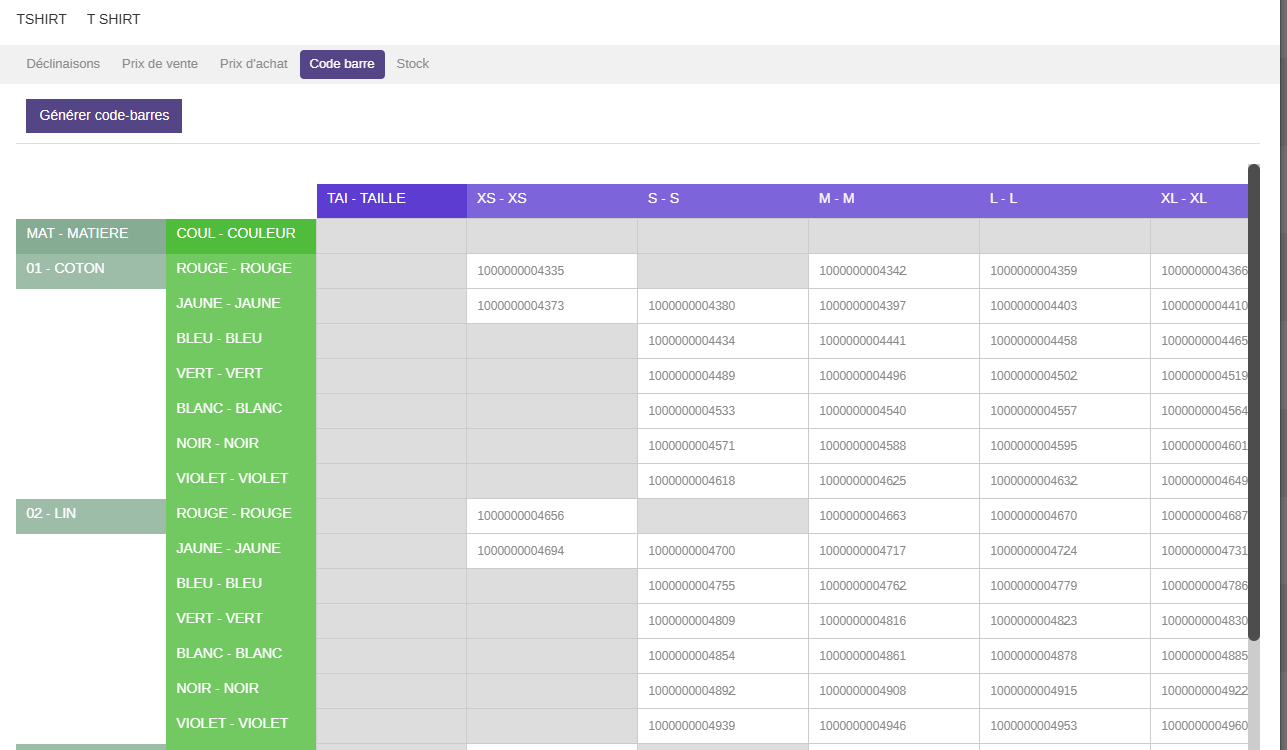The height and width of the screenshot is (750, 1287).
Task: Open the Déclinaisons tab
Action: 63,64
